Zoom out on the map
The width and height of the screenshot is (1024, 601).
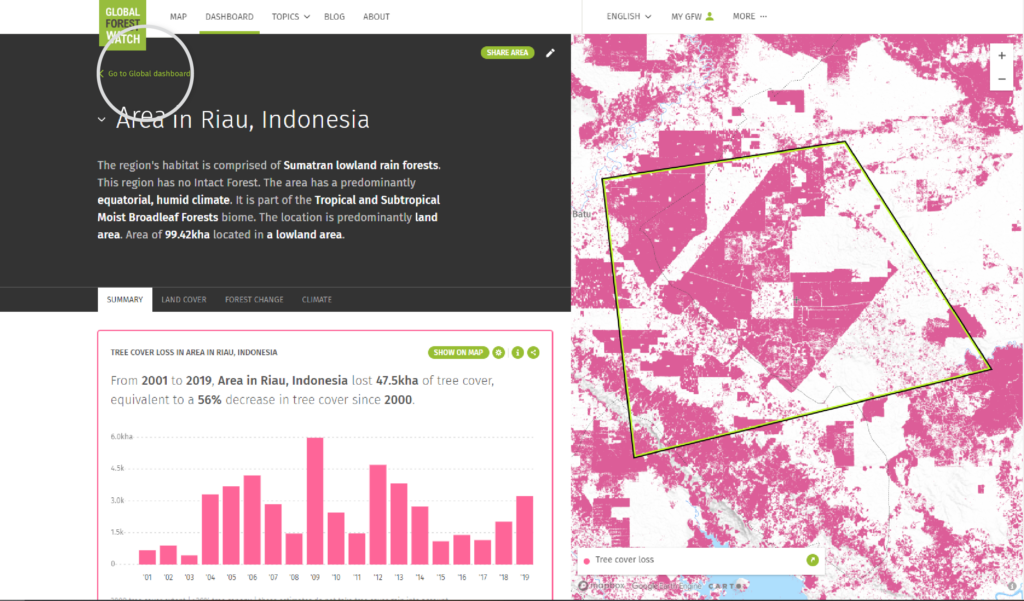coord(1002,79)
